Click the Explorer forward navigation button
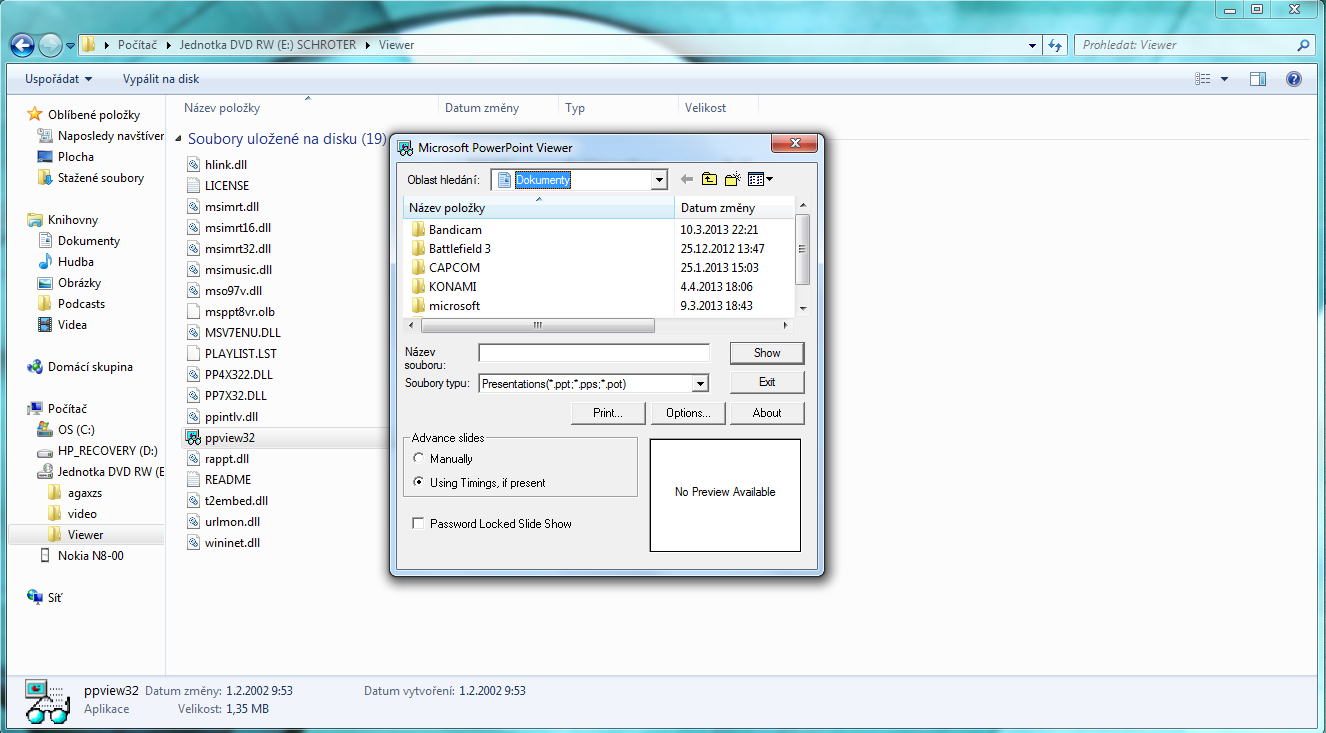 49,45
